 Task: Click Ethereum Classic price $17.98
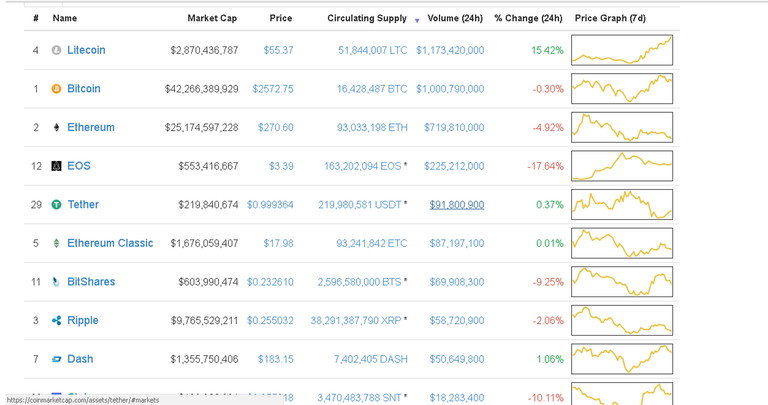[278, 243]
